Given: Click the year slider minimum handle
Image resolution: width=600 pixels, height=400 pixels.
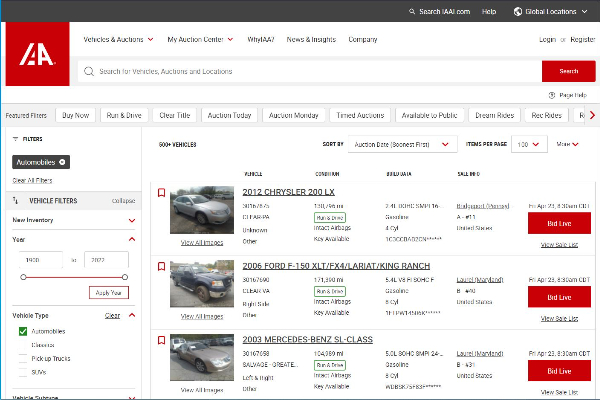Looking at the screenshot, I should click(x=23, y=277).
